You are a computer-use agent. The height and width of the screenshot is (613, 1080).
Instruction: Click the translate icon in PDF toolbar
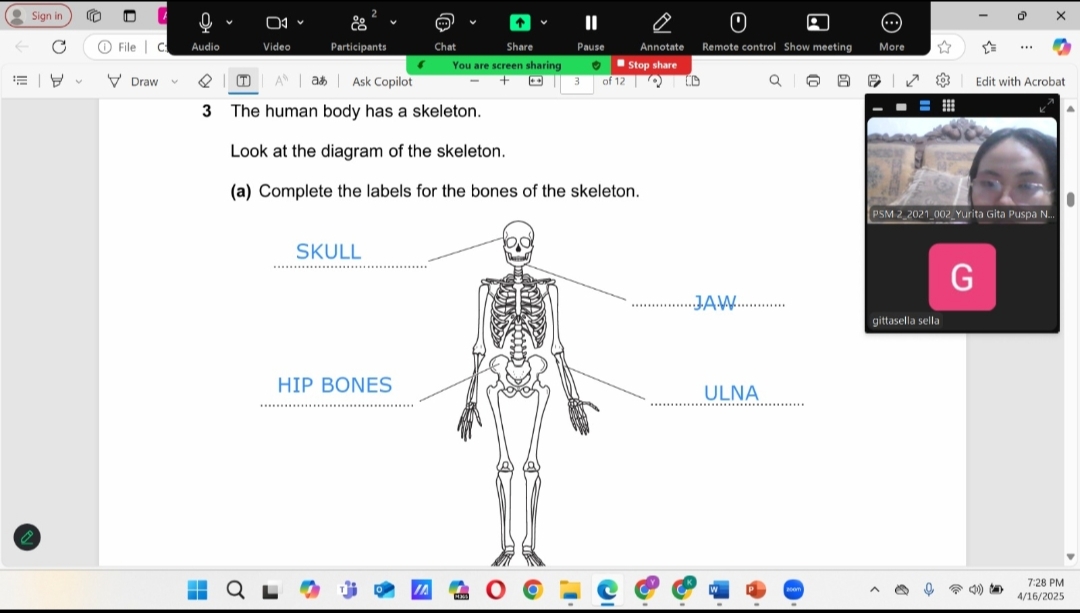click(319, 81)
